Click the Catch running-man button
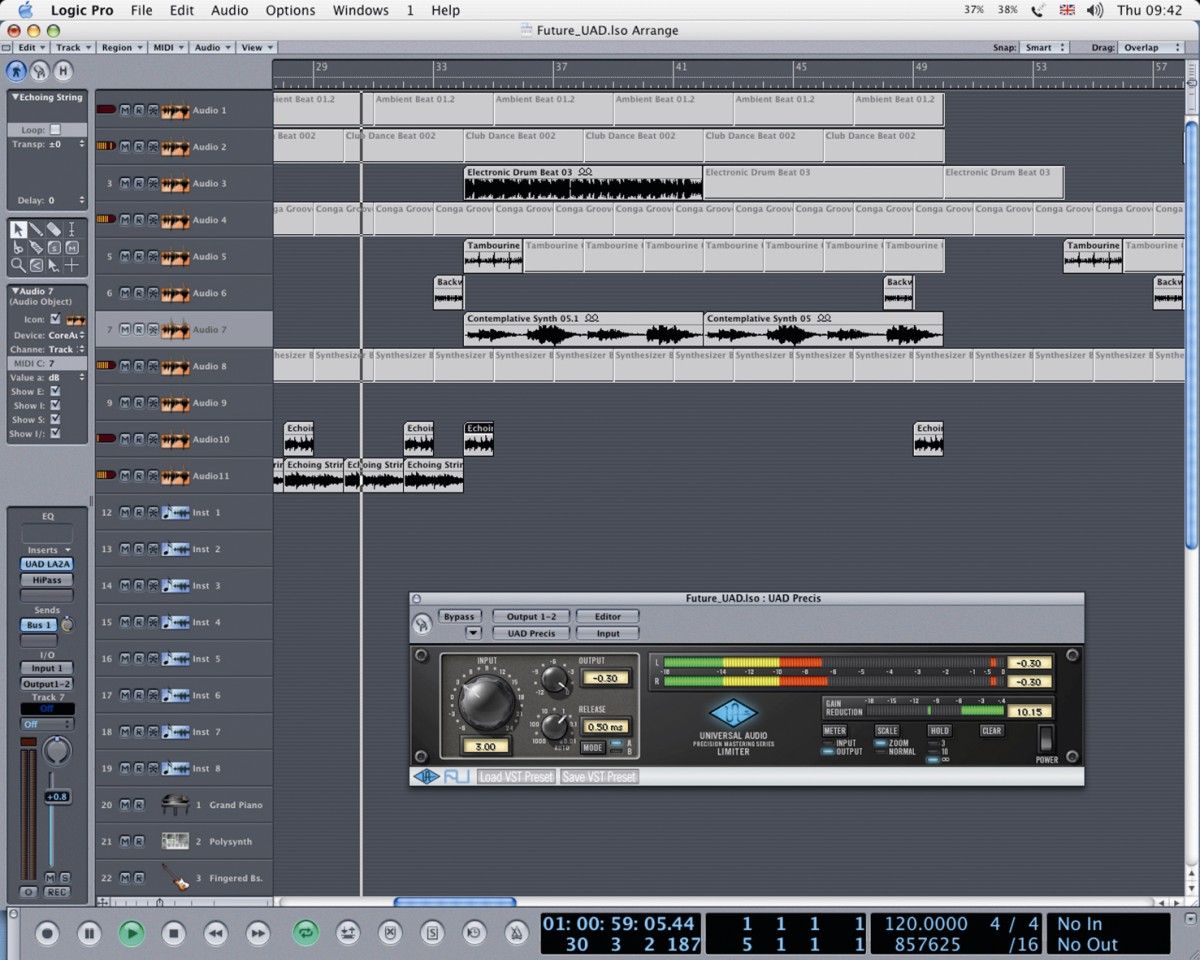Image resolution: width=1200 pixels, height=960 pixels. pyautogui.click(x=16, y=71)
